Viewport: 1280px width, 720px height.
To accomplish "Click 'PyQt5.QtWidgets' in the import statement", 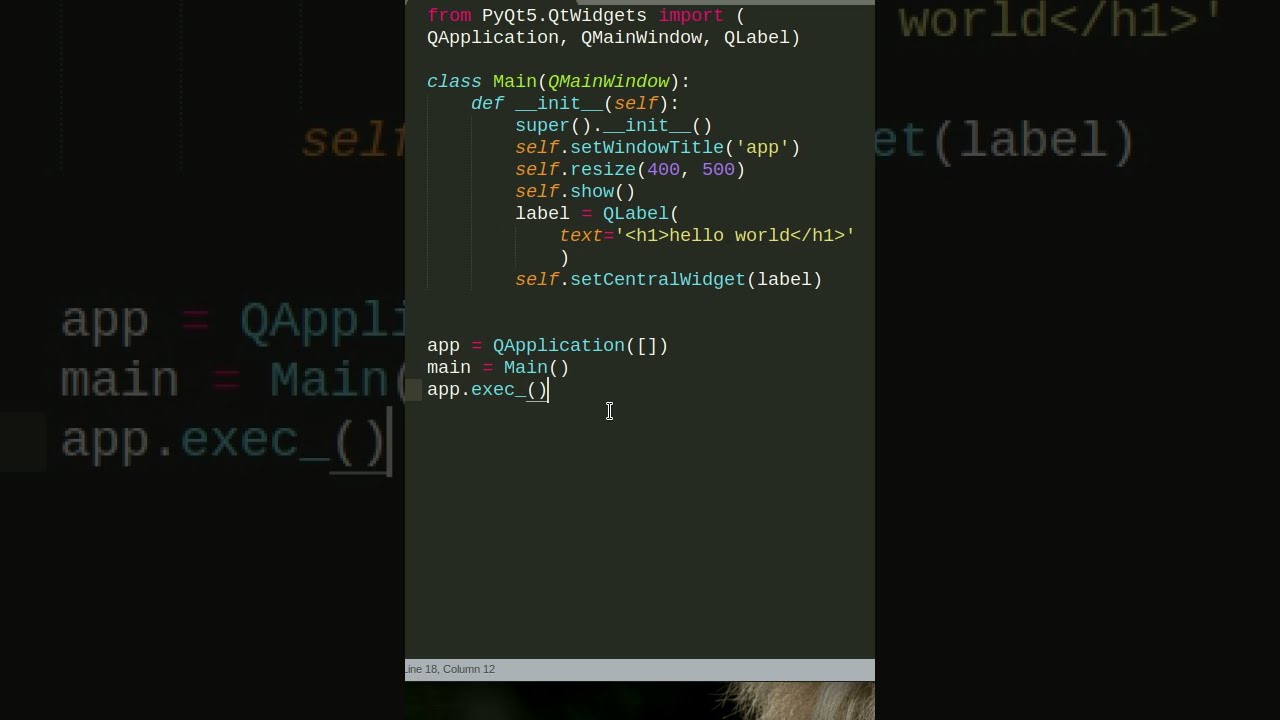I will pyautogui.click(x=564, y=15).
